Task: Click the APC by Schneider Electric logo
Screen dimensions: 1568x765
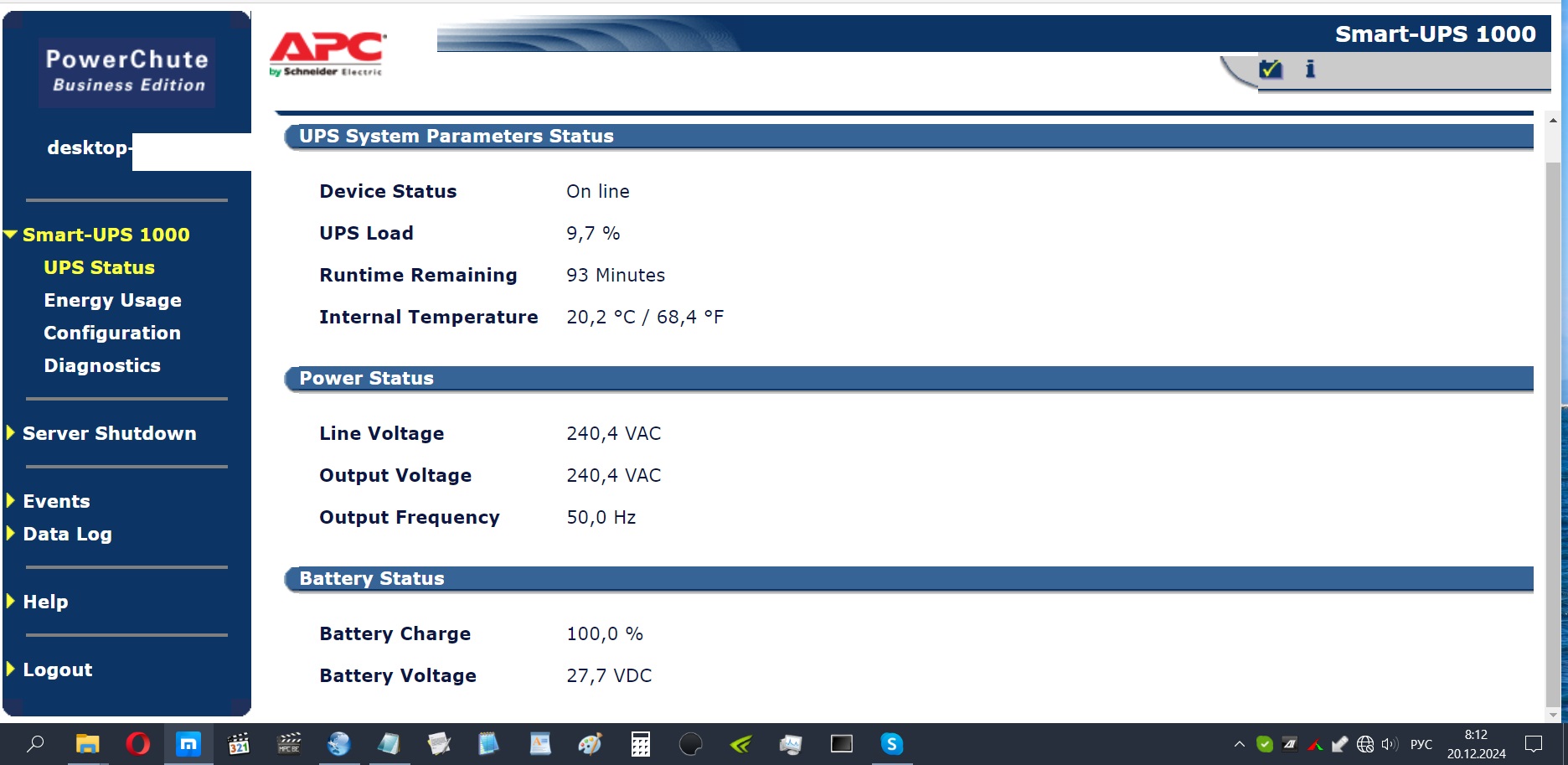Action: click(x=328, y=54)
